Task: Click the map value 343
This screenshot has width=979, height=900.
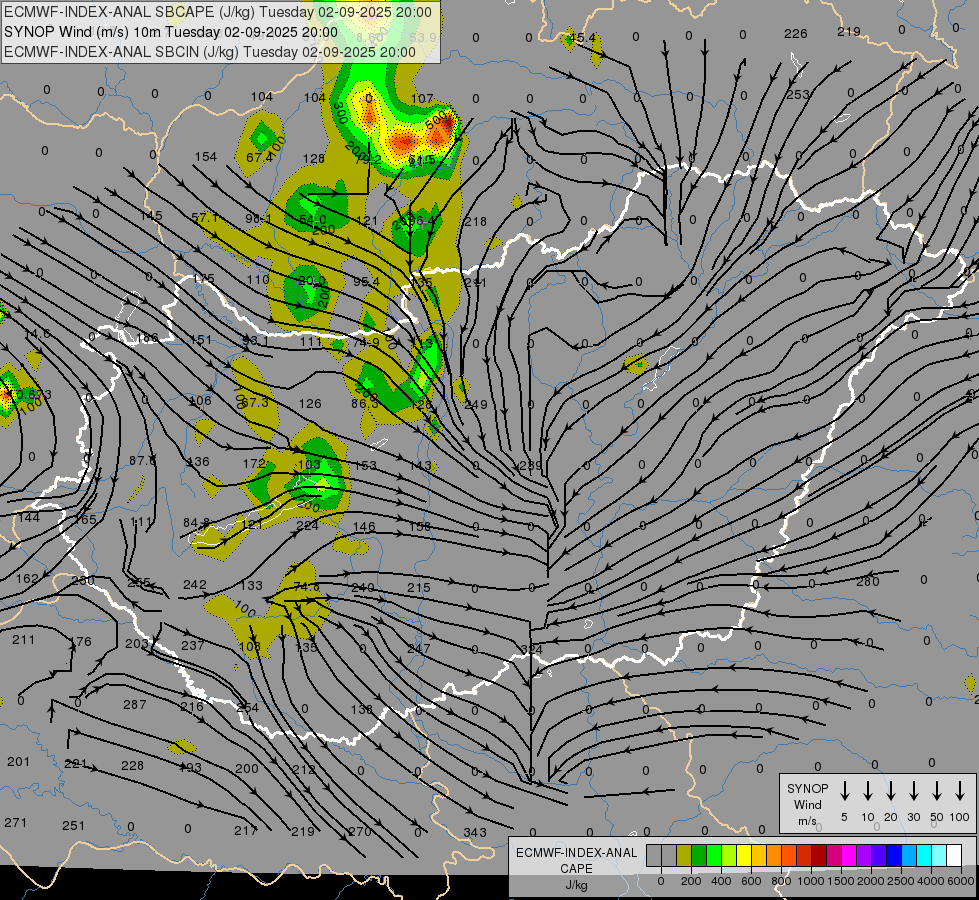Action: [x=475, y=833]
